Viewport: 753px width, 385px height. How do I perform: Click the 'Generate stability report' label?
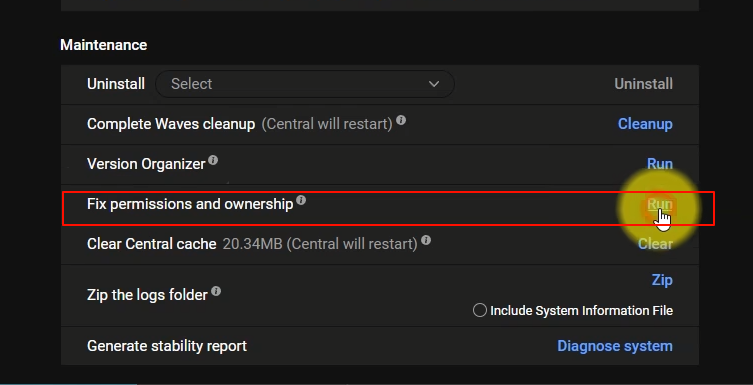(167, 346)
